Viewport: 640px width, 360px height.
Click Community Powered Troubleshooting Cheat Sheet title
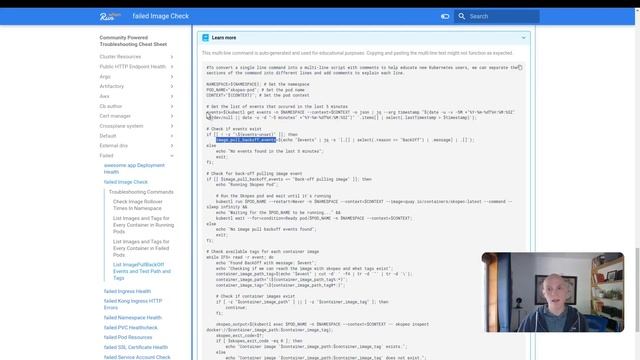(133, 41)
